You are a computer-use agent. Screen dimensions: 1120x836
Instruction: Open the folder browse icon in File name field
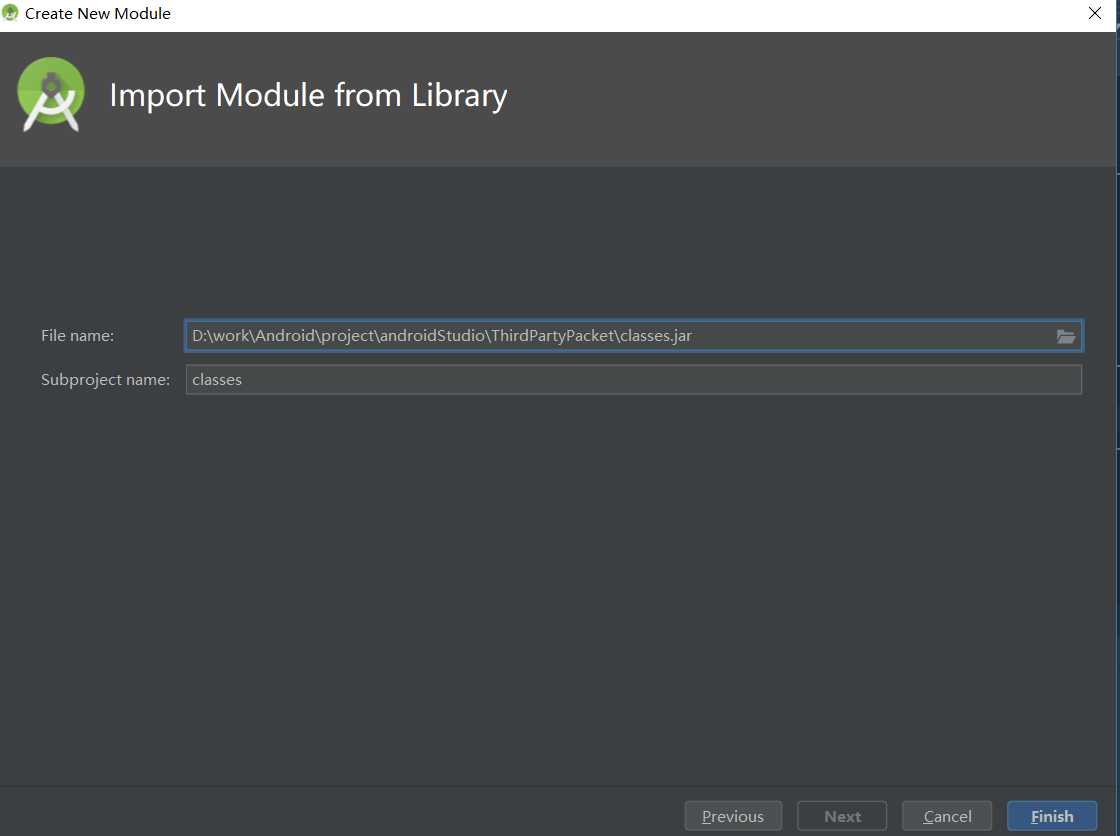[1066, 336]
